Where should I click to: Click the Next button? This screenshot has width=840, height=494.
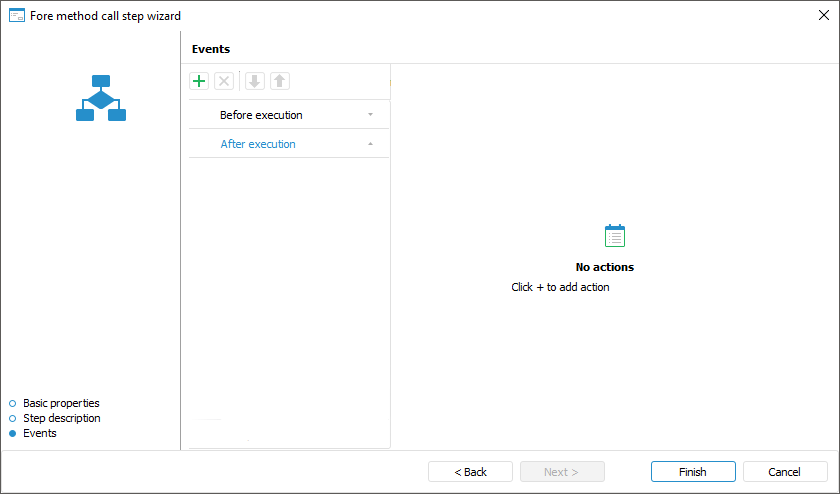pyautogui.click(x=562, y=472)
